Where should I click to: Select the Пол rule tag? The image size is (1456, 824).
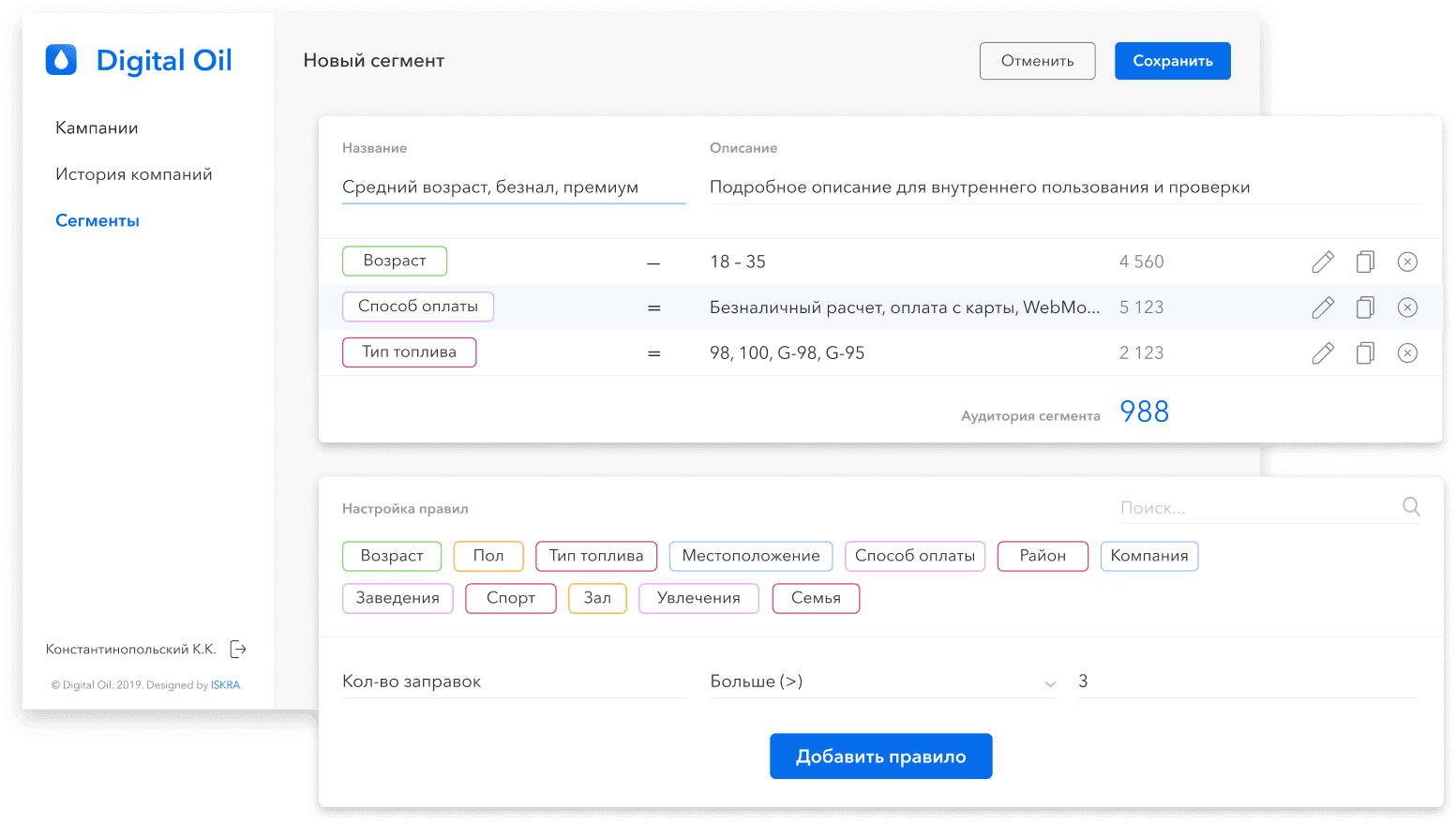coord(488,556)
